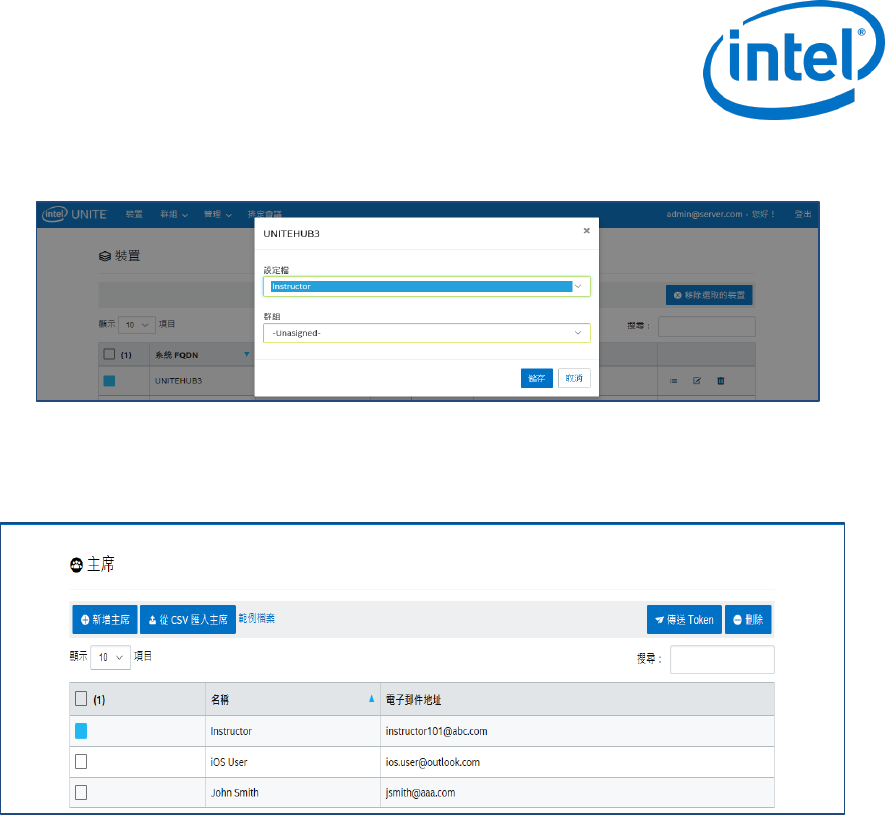This screenshot has width=885, height=815.
Task: Click the 從 CSV 匯入主席 button
Action: 188,620
